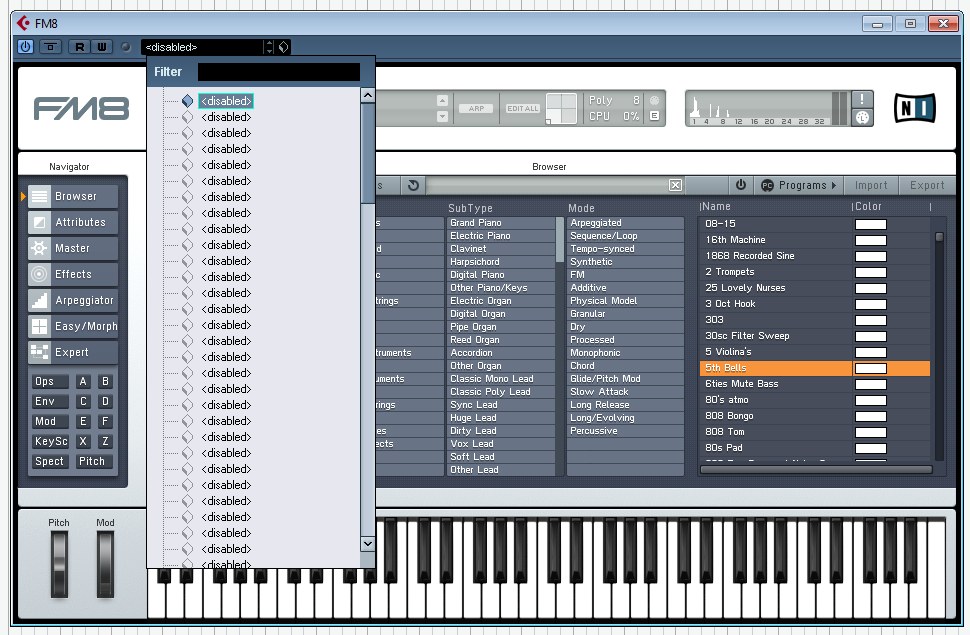Select operator A button
The image size is (970, 635).
[x=83, y=381]
